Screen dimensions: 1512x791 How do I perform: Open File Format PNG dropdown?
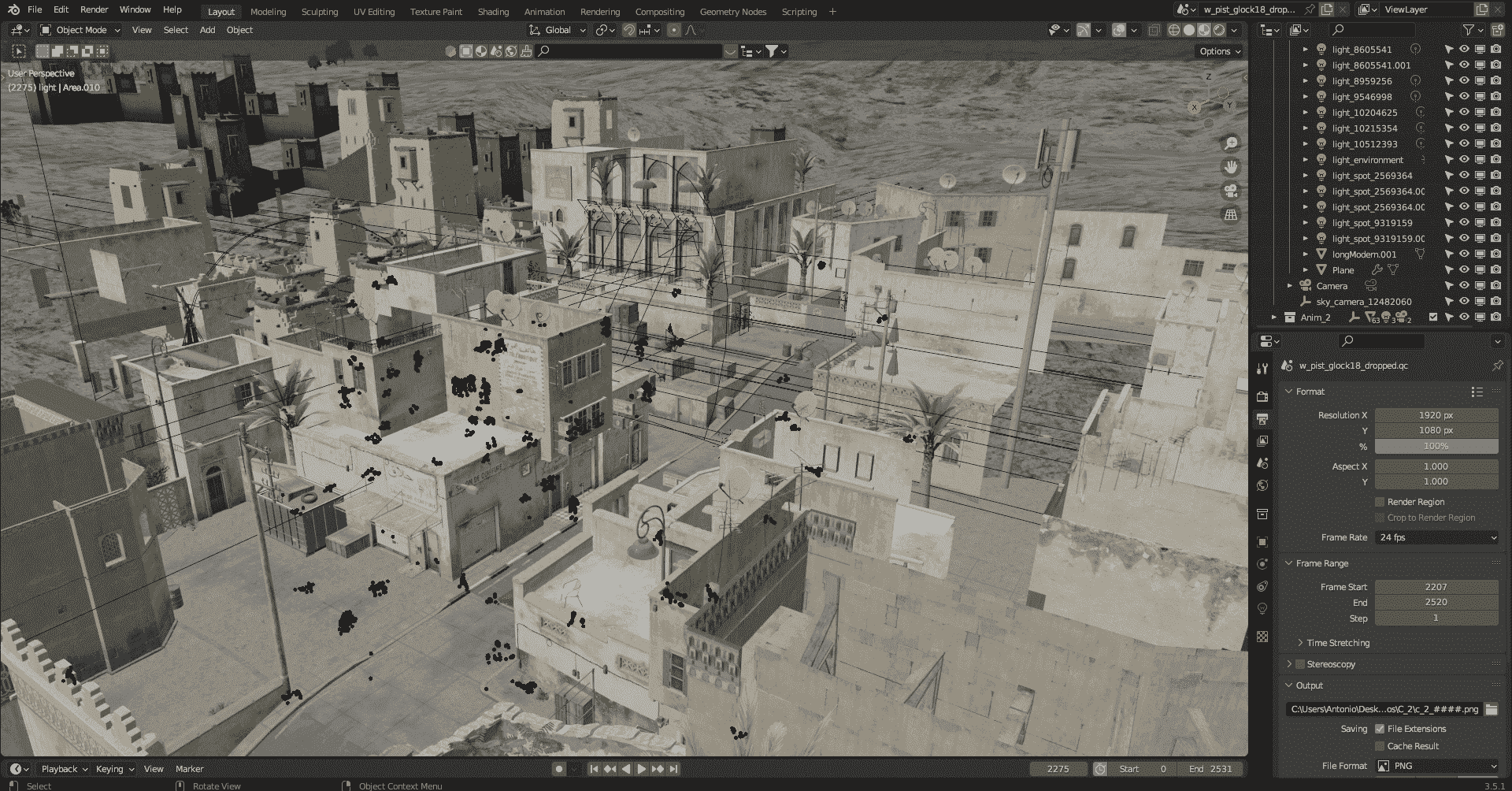click(1436, 766)
